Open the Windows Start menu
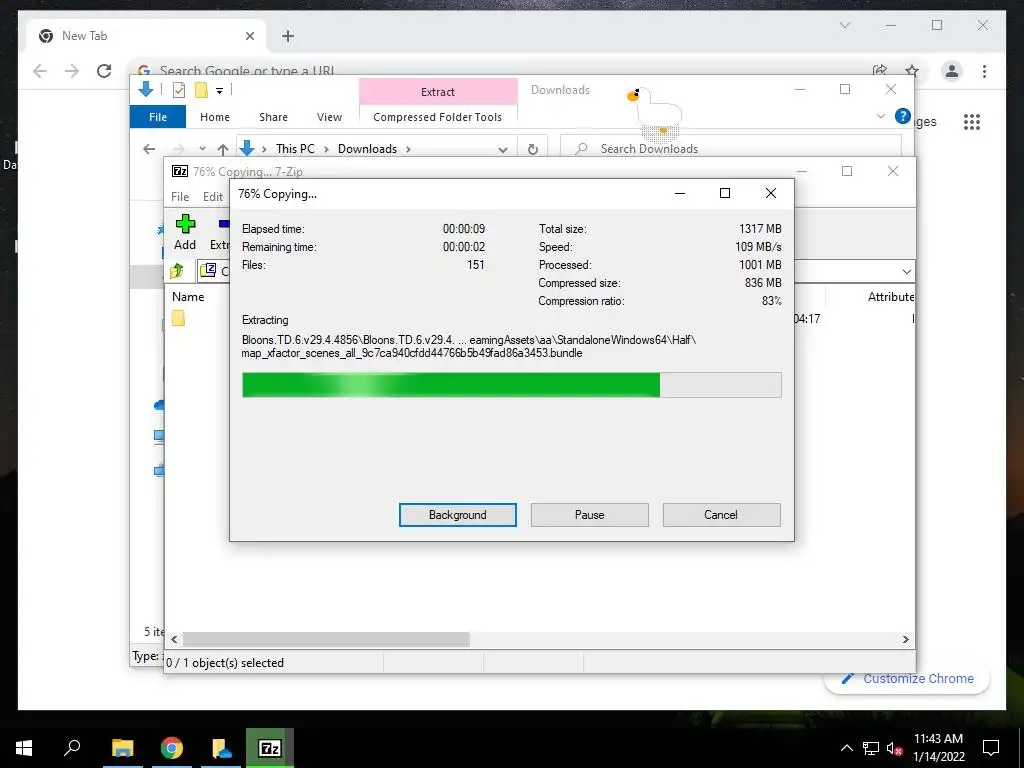 coord(24,748)
